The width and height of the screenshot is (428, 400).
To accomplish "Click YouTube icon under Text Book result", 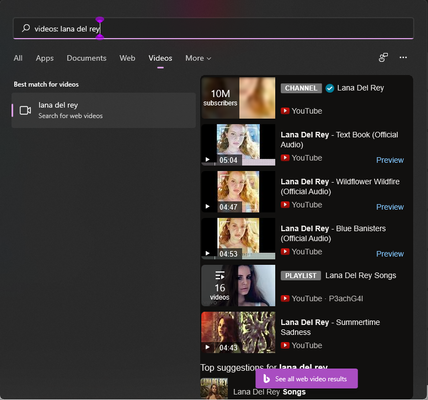I will point(285,158).
